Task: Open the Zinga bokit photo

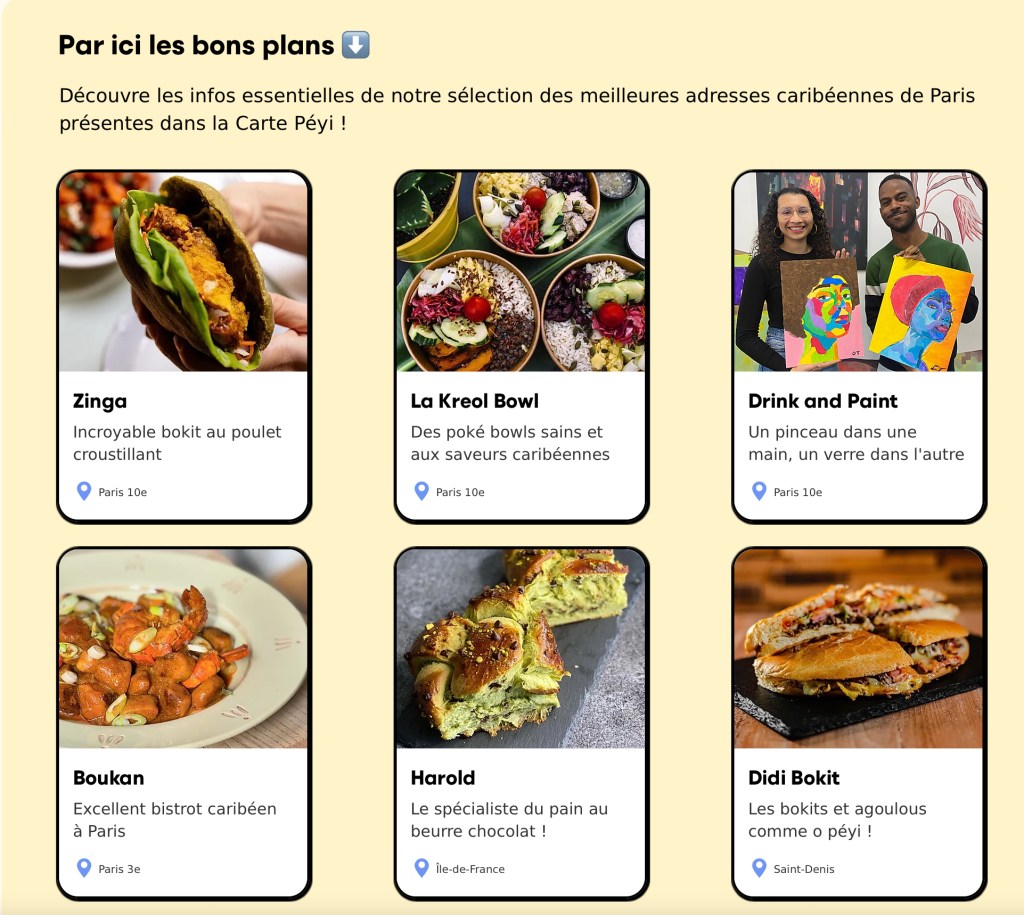Action: tap(183, 272)
